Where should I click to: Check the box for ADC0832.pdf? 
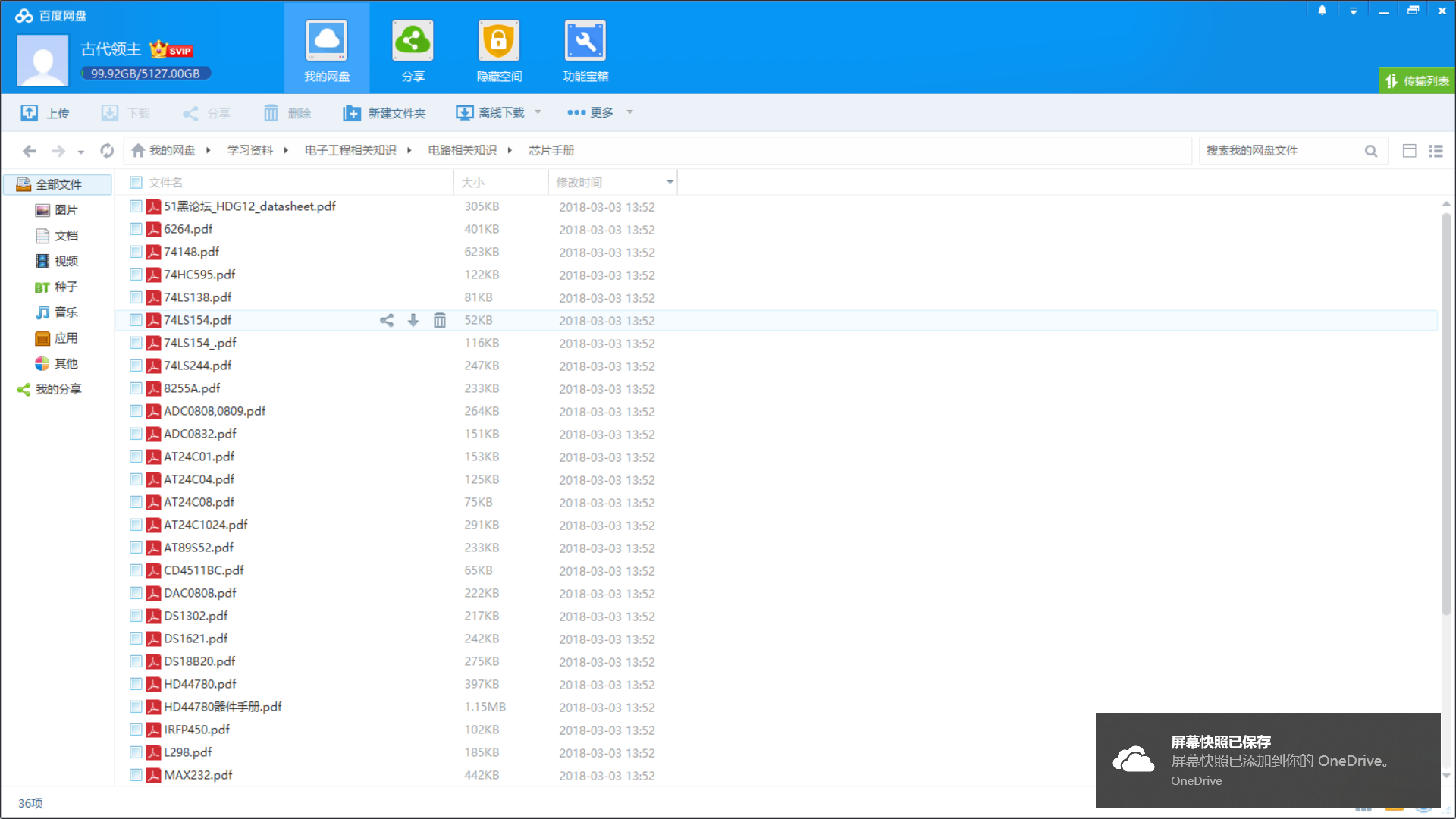click(x=136, y=434)
